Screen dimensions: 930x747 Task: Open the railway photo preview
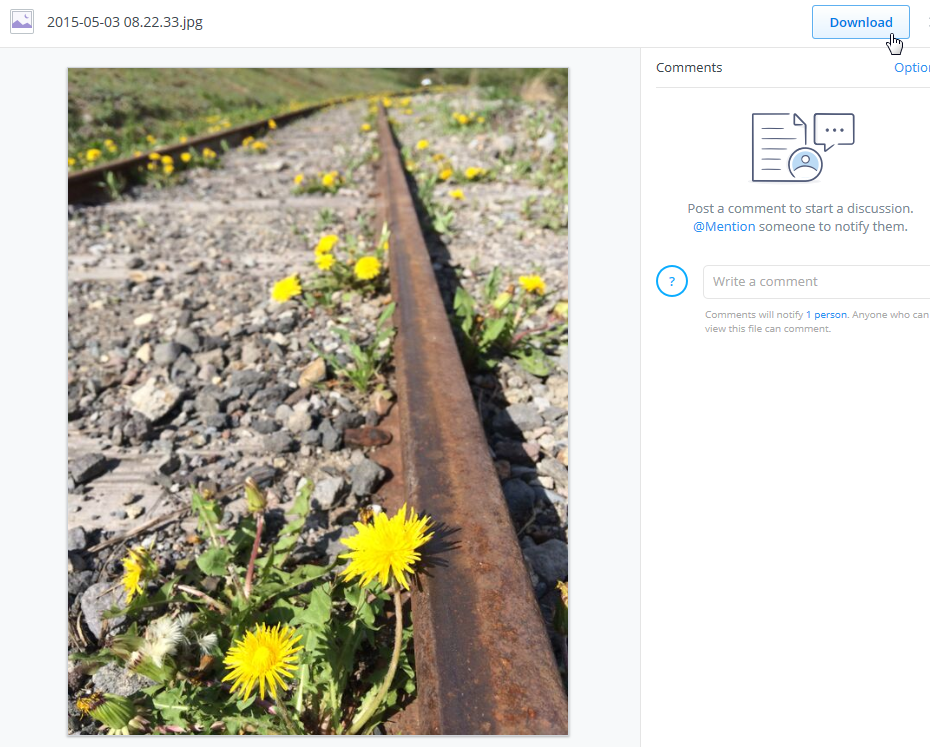pyautogui.click(x=317, y=400)
